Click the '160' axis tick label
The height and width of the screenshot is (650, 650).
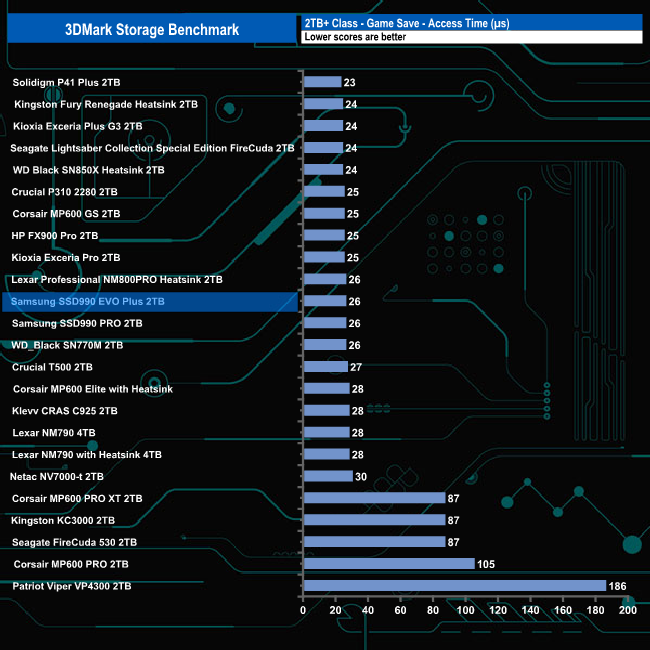click(563, 610)
